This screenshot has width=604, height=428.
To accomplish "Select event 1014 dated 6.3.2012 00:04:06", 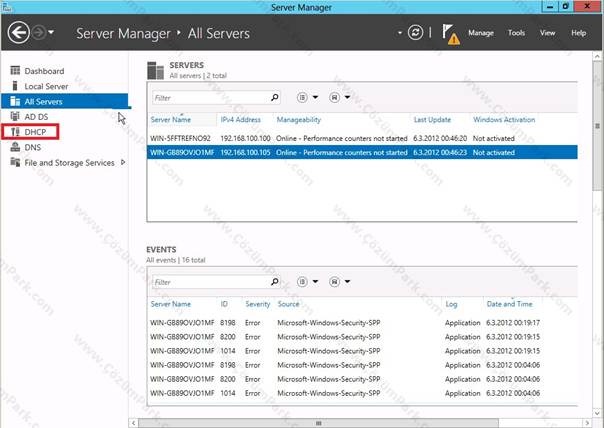I will (362, 393).
